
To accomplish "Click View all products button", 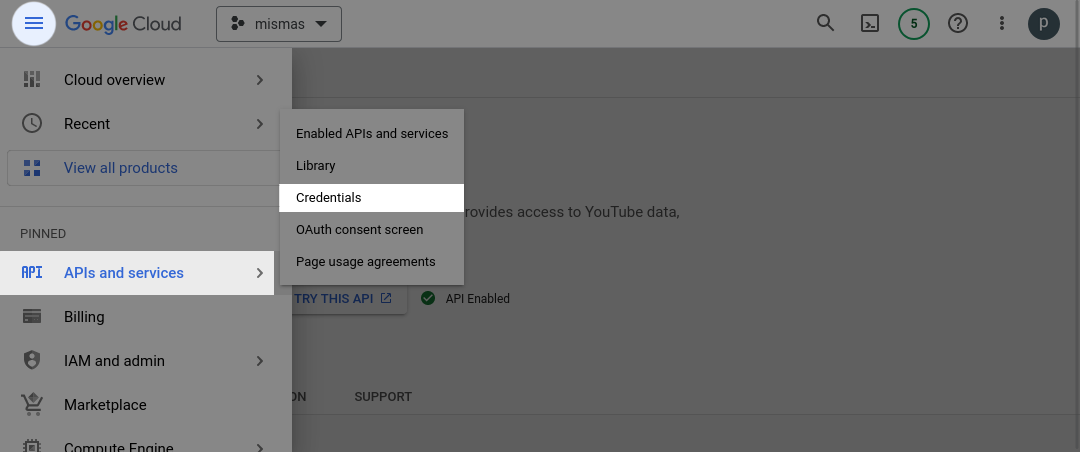I will pos(143,168).
